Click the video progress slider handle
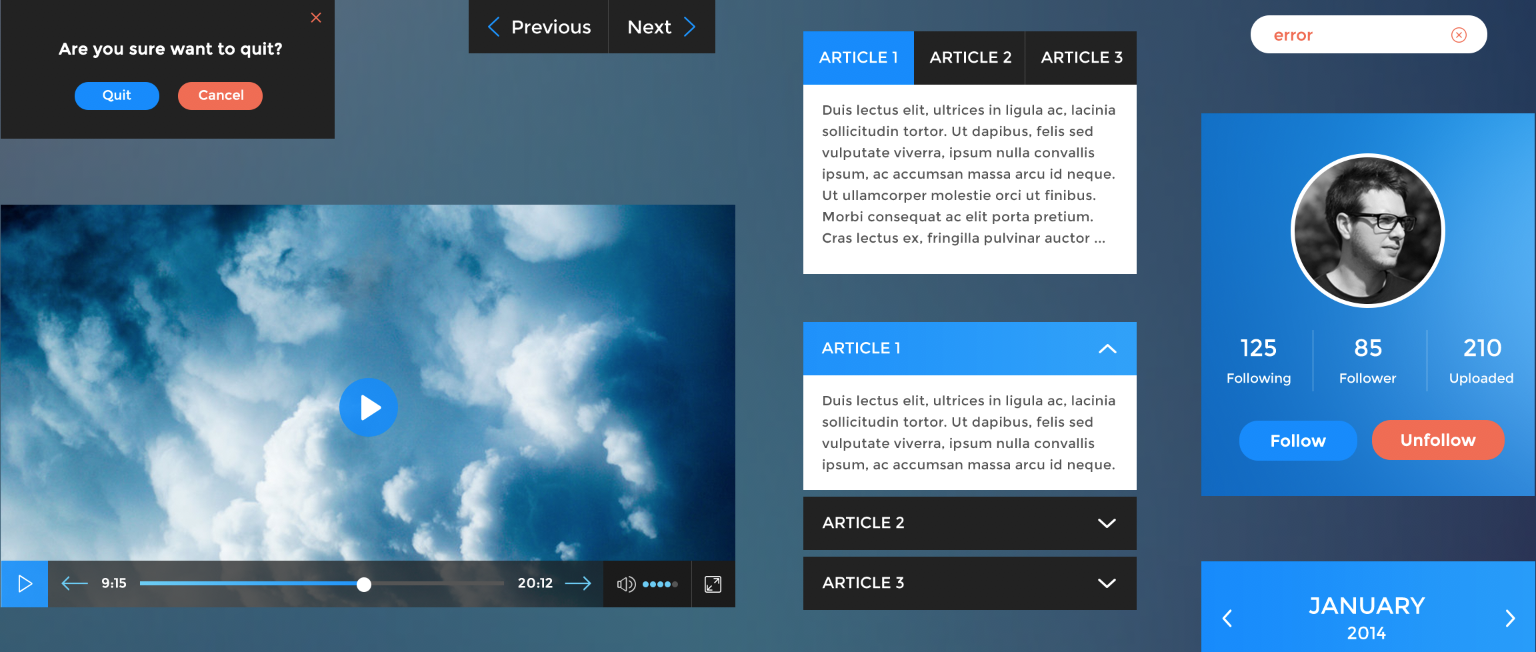 tap(364, 584)
